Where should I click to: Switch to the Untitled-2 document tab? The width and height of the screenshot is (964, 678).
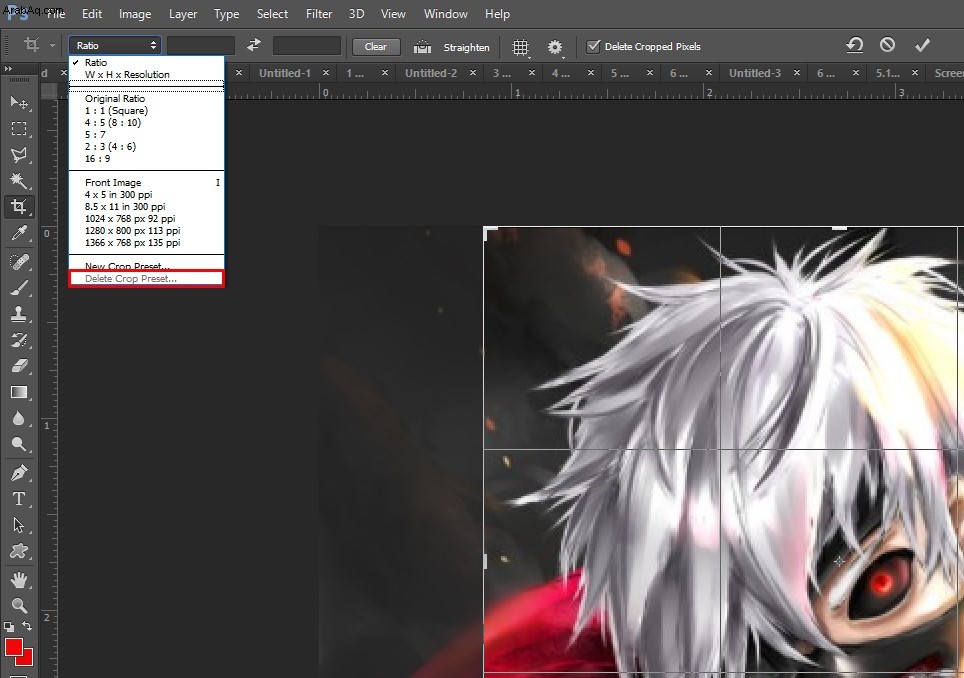[x=431, y=73]
